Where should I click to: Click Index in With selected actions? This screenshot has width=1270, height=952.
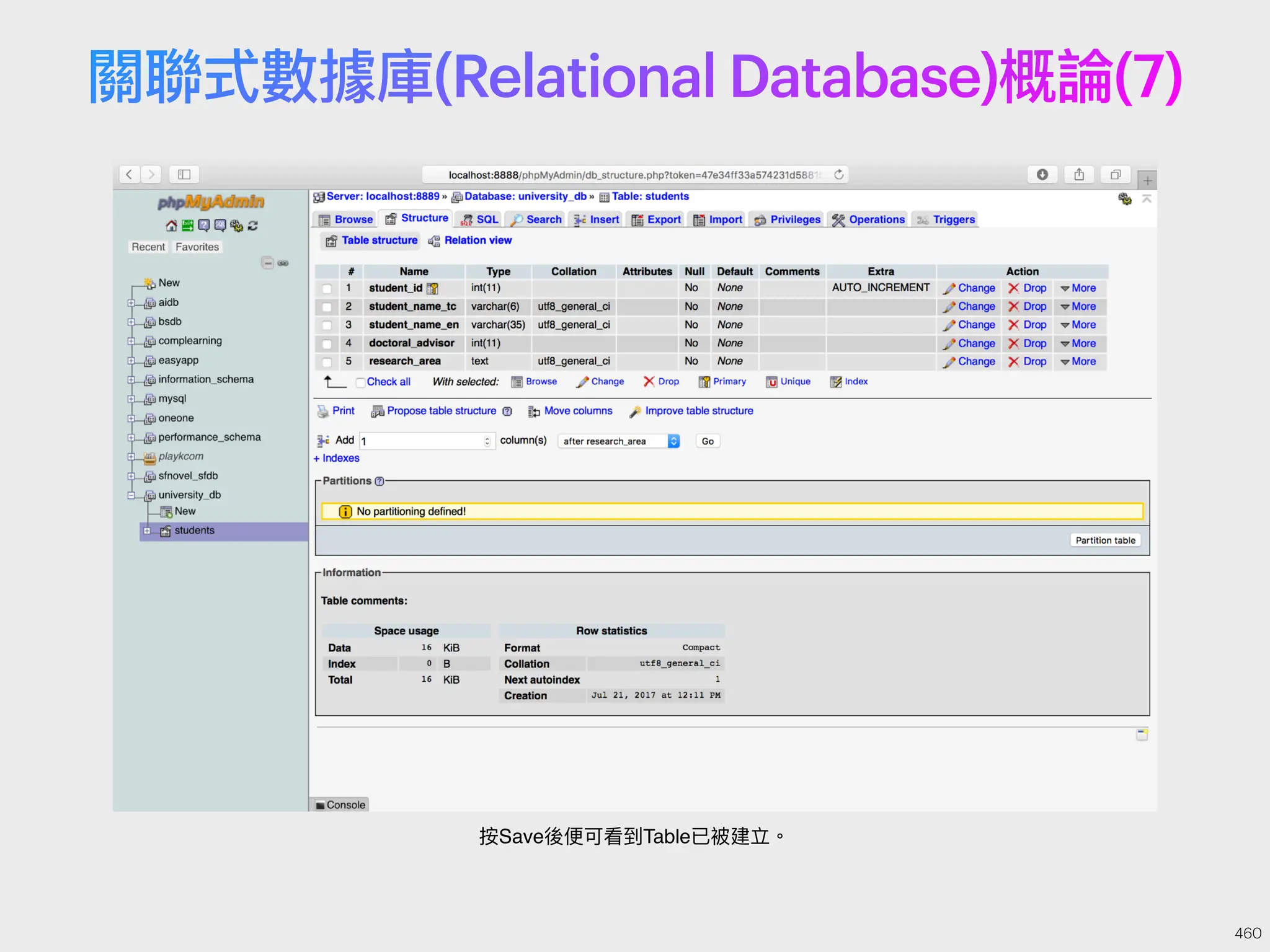click(x=849, y=382)
